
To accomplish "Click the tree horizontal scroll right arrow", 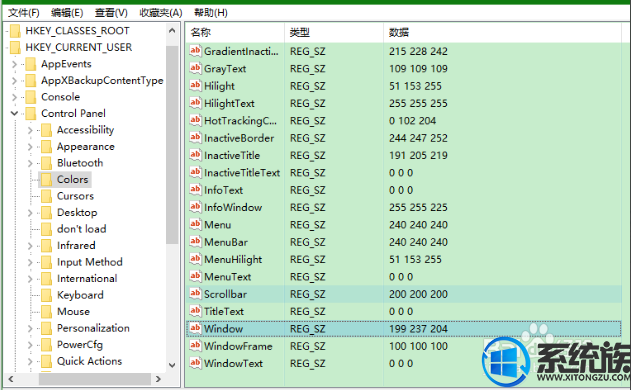I will point(158,379).
